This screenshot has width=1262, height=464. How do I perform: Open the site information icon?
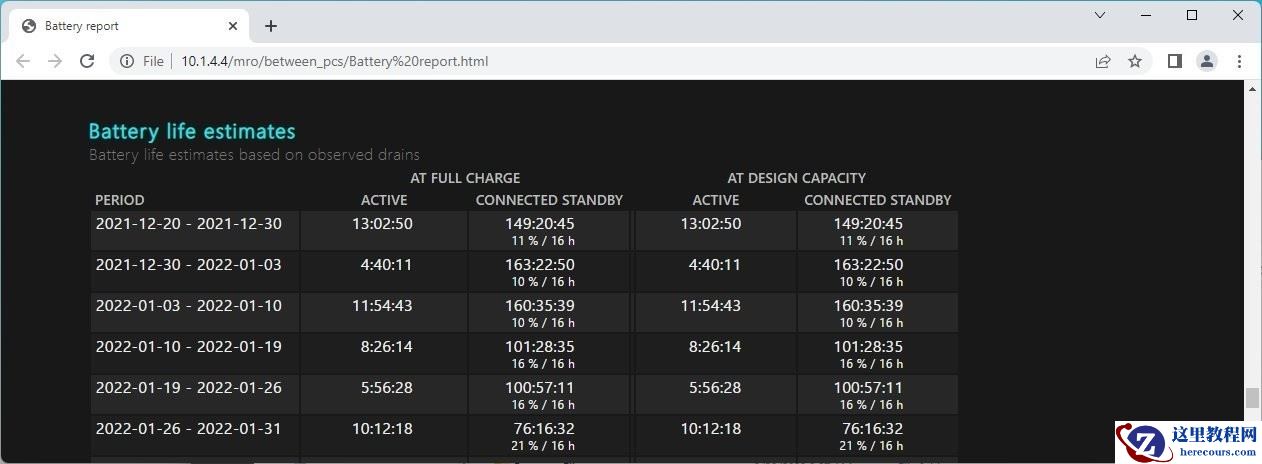click(127, 61)
